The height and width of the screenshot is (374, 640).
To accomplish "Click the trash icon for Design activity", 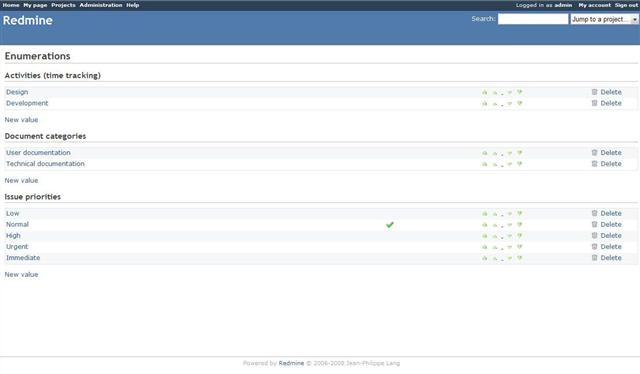I will (594, 92).
